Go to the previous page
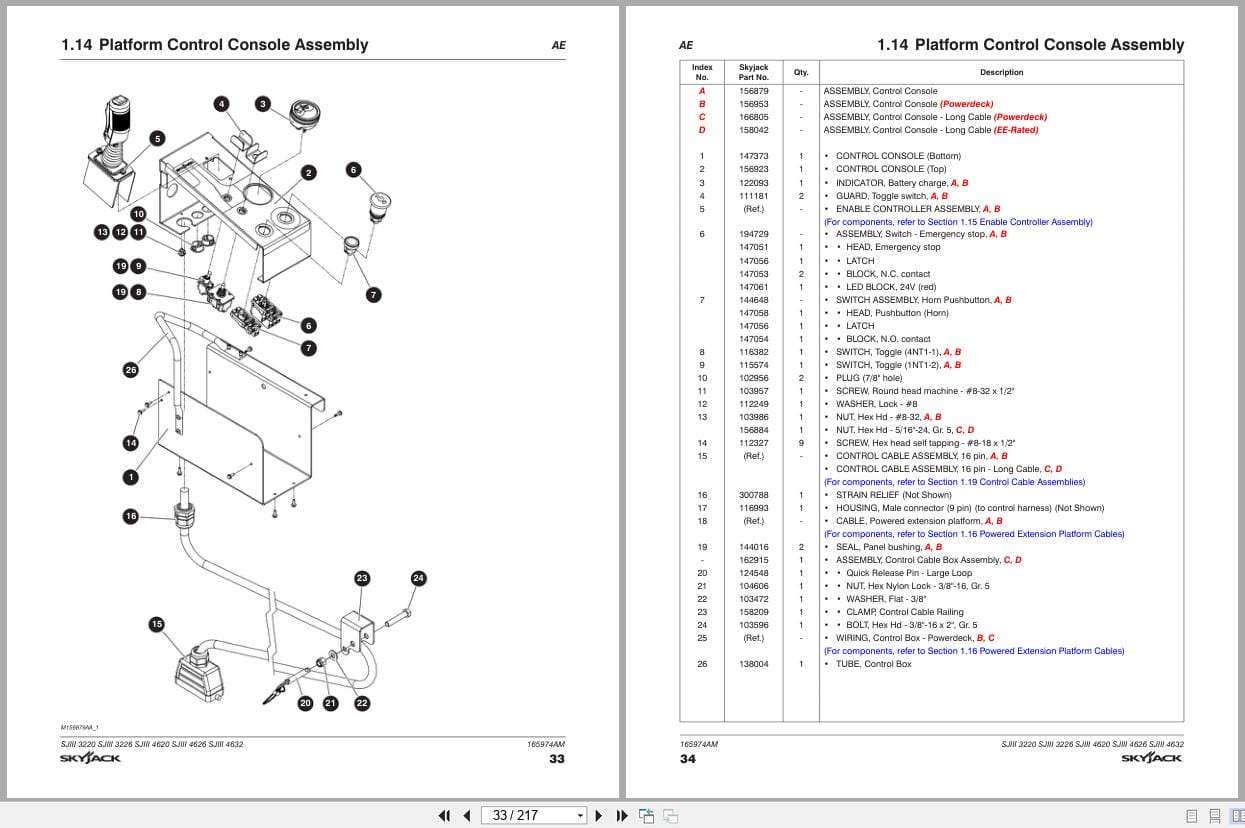Viewport: 1245px width, 828px height. pyautogui.click(x=467, y=815)
